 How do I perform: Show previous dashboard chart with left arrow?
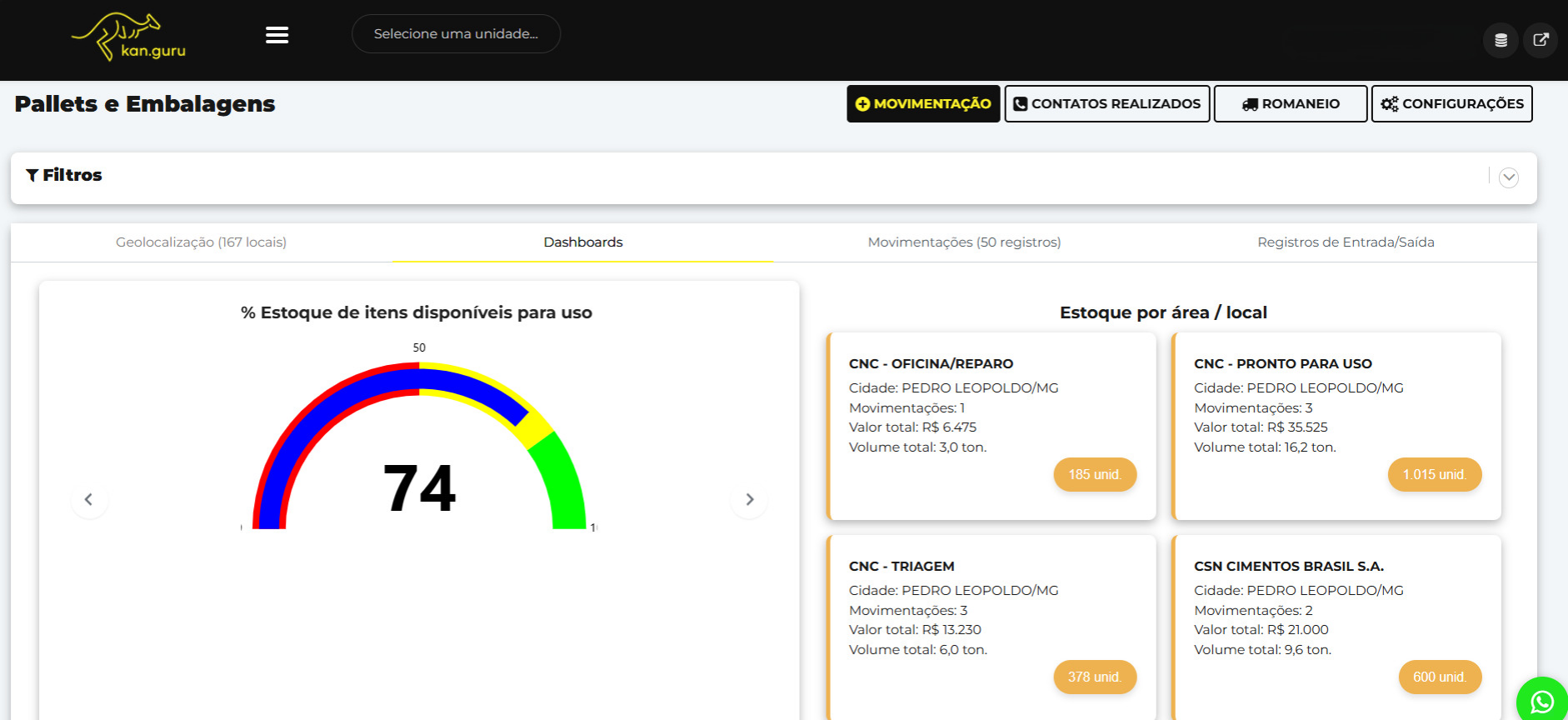(x=89, y=499)
